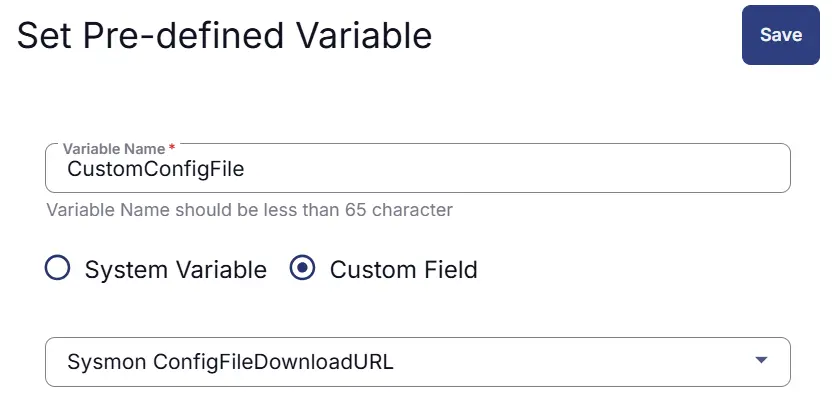Click the System Variable label text
The image size is (832, 407).
[x=175, y=270]
